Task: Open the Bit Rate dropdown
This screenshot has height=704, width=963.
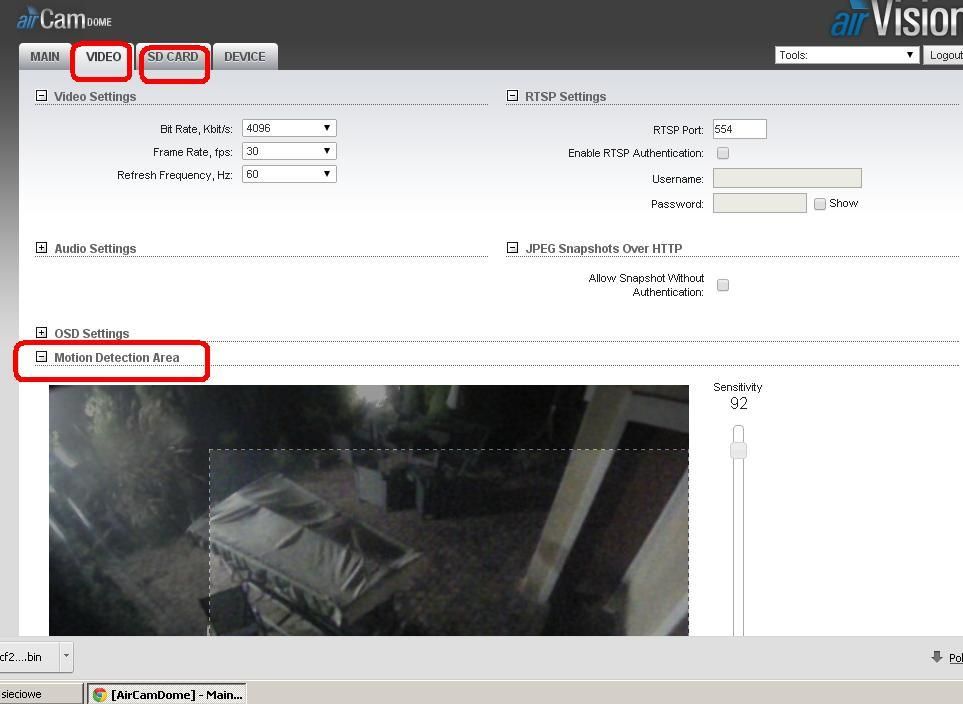Action: [289, 128]
